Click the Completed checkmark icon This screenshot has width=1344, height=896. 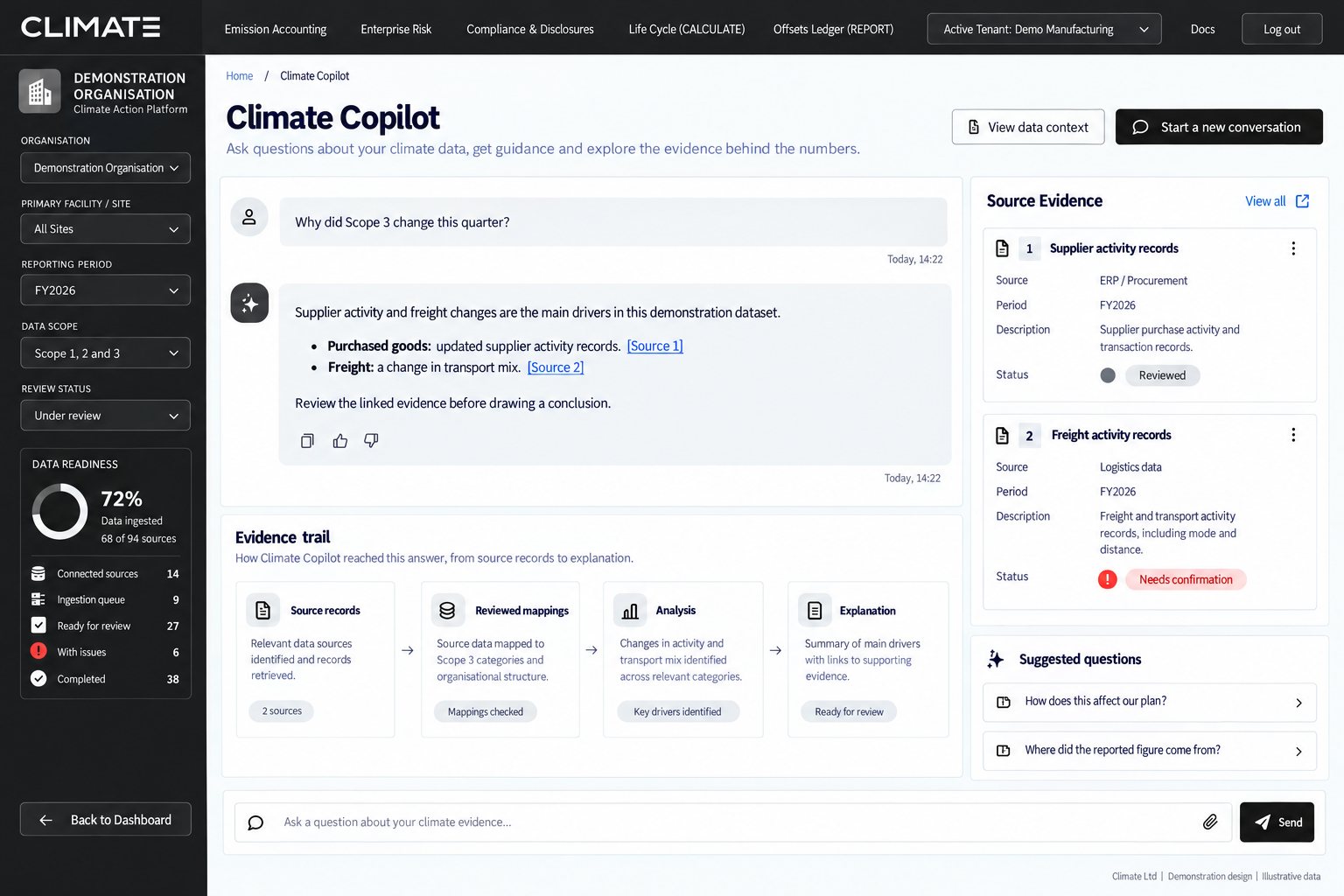click(38, 678)
